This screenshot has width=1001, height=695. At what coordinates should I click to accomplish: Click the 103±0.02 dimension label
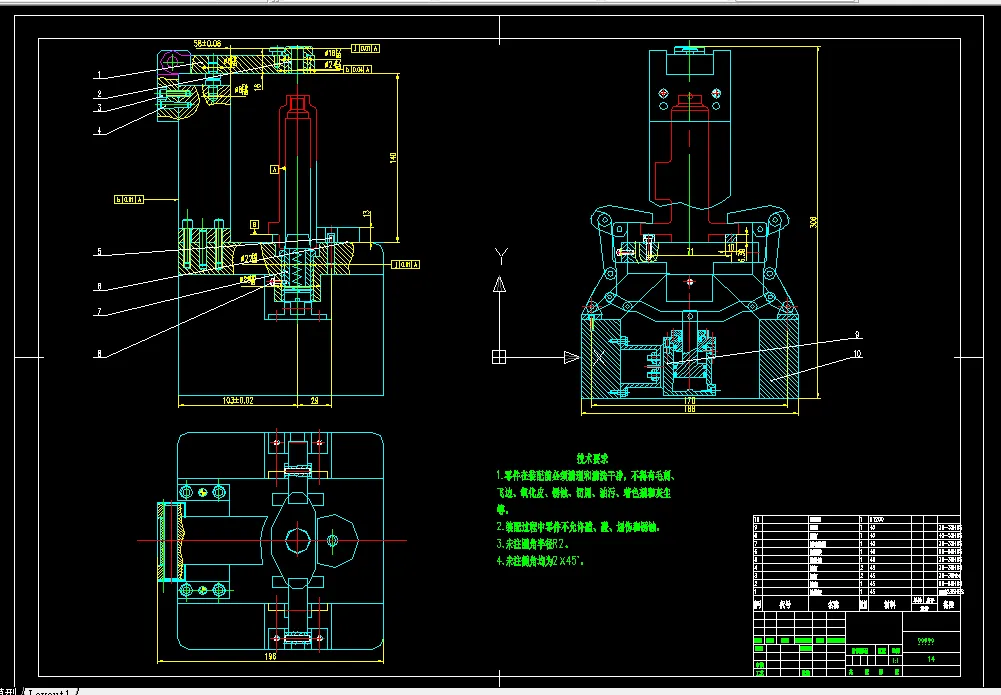[x=237, y=401]
